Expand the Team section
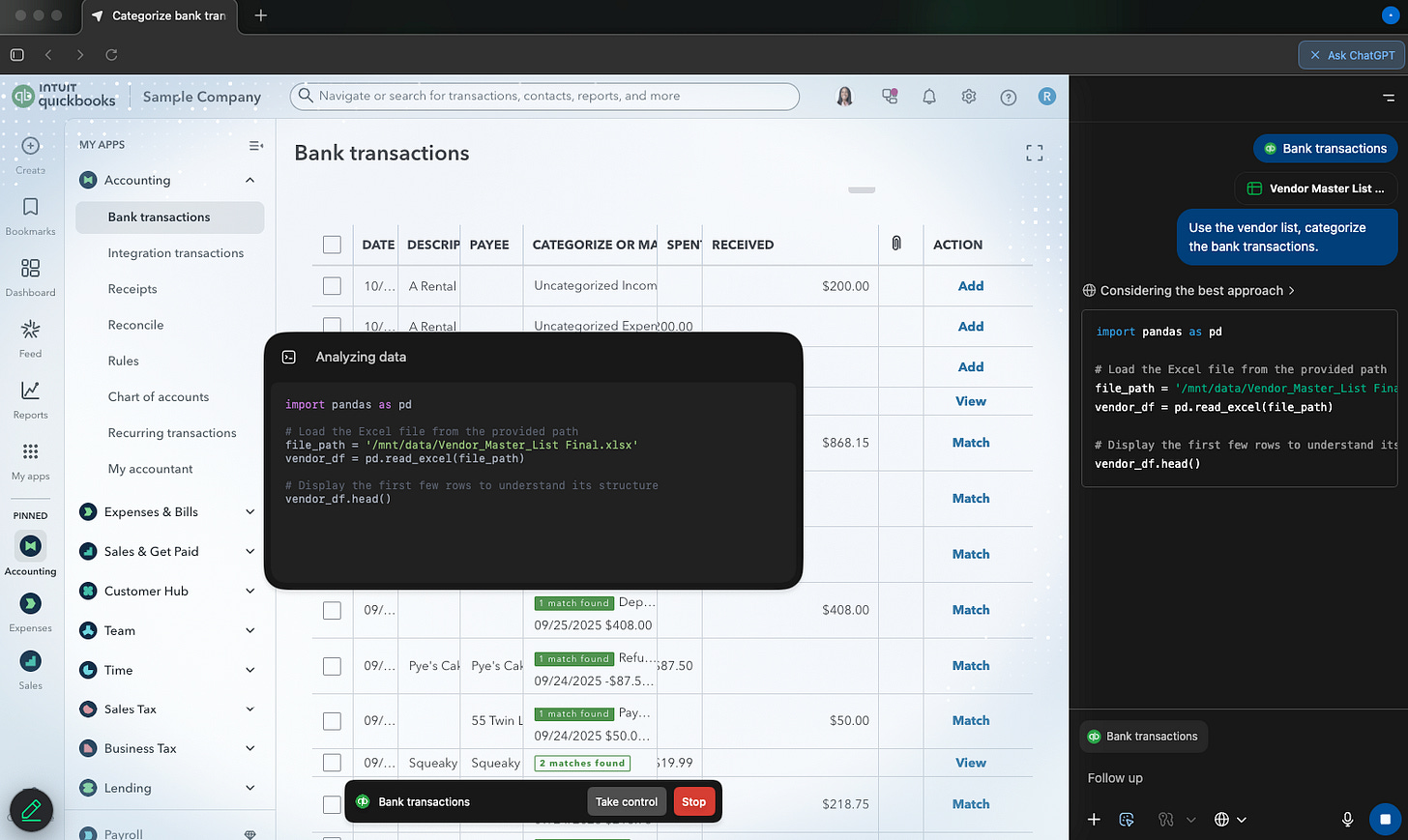 tap(250, 631)
